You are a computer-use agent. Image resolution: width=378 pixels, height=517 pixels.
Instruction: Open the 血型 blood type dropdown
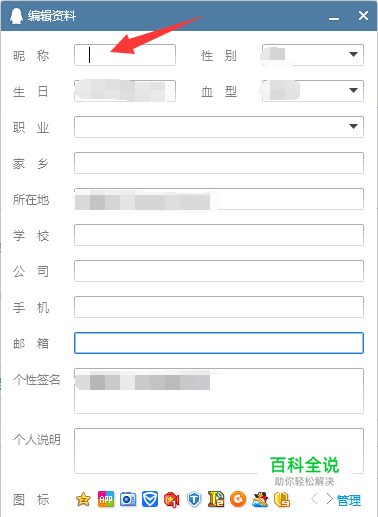point(313,91)
